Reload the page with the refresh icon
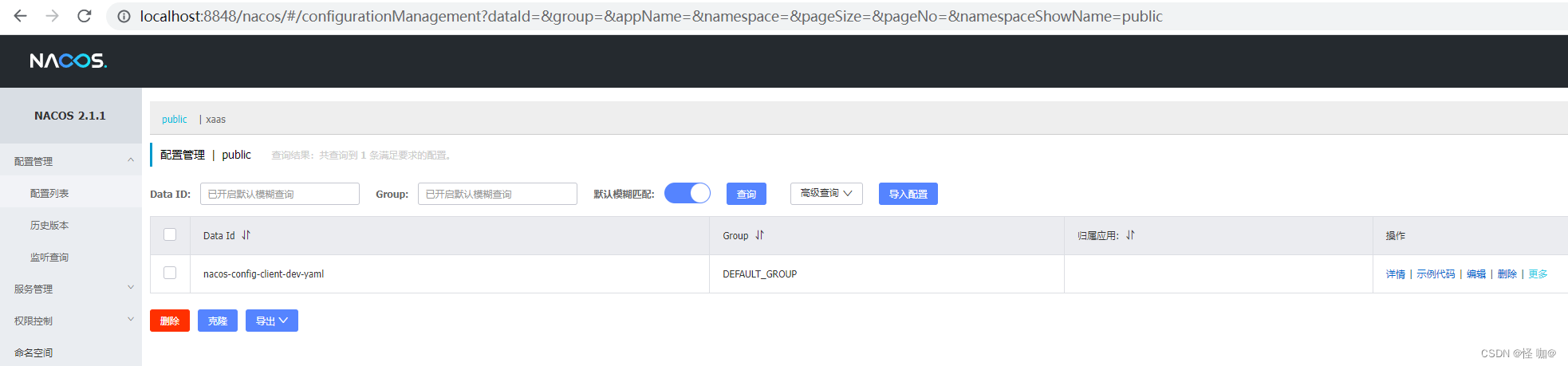1568x366 pixels. [x=84, y=16]
